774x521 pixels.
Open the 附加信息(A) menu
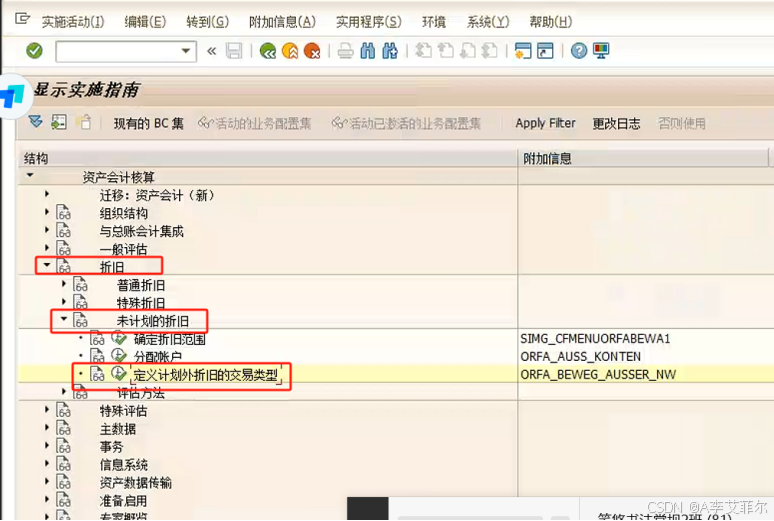282,22
